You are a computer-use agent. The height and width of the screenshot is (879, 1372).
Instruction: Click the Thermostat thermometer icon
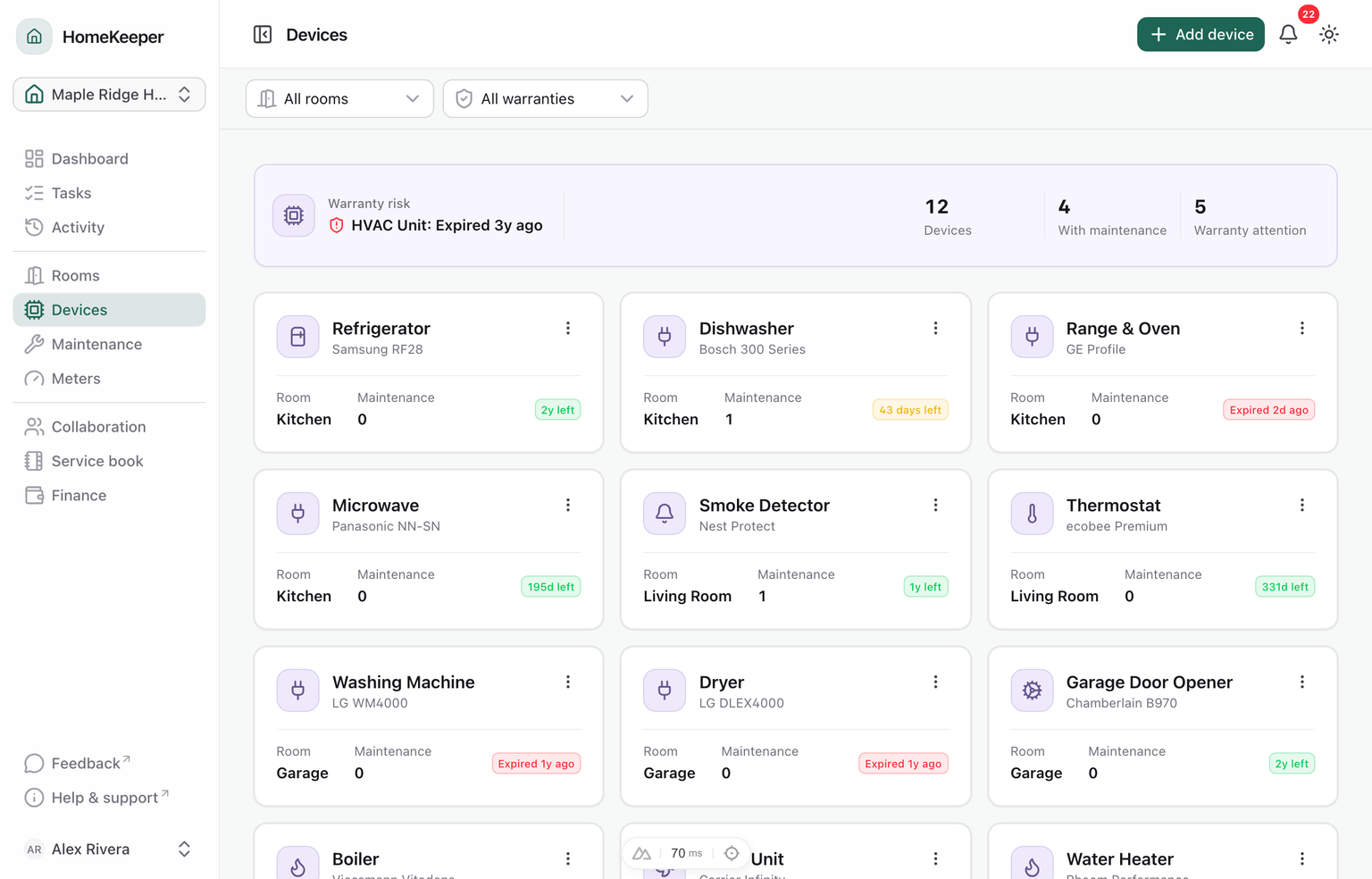tap(1032, 514)
